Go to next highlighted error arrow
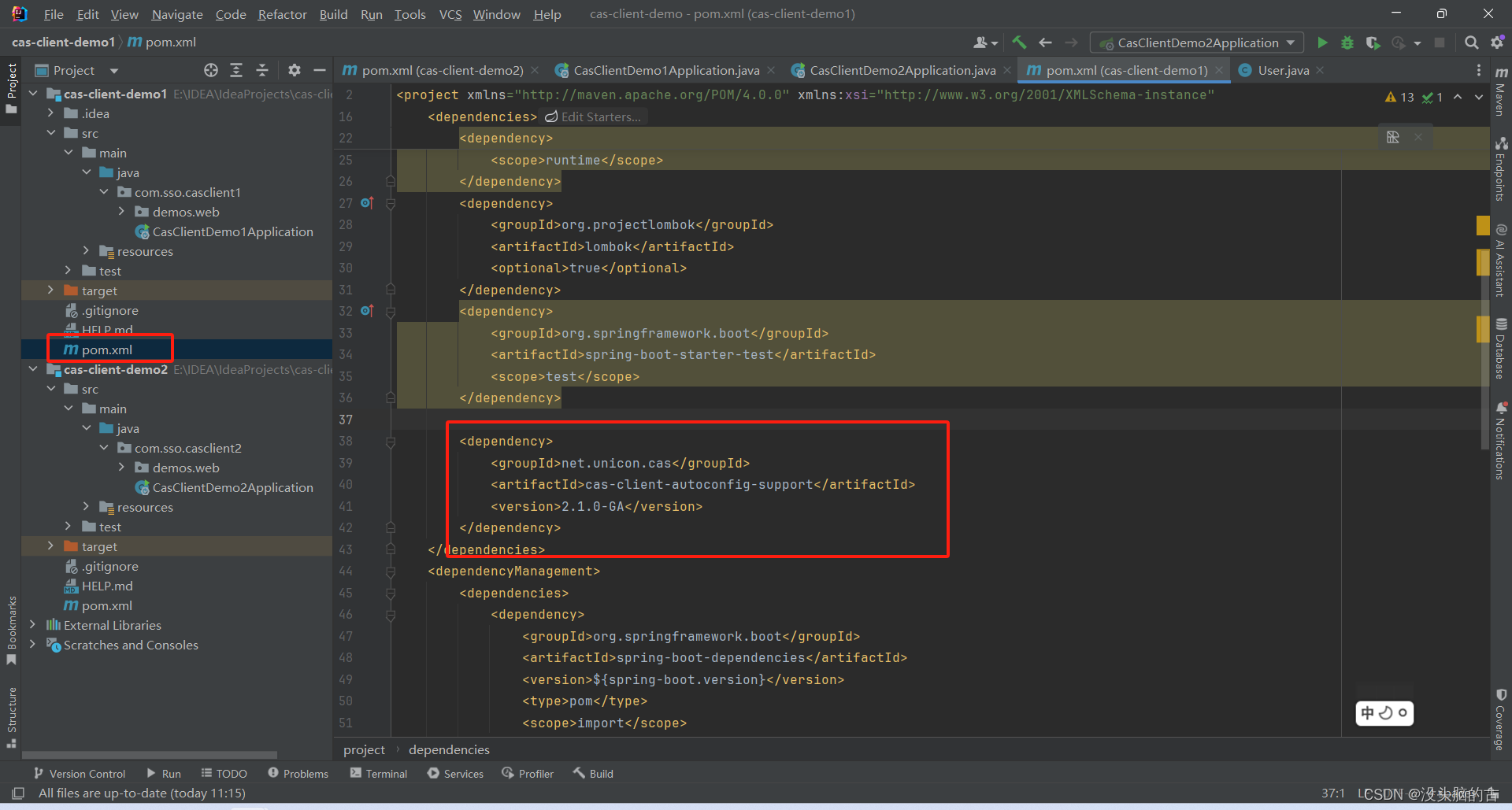The height and width of the screenshot is (810, 1512). 1479,97
